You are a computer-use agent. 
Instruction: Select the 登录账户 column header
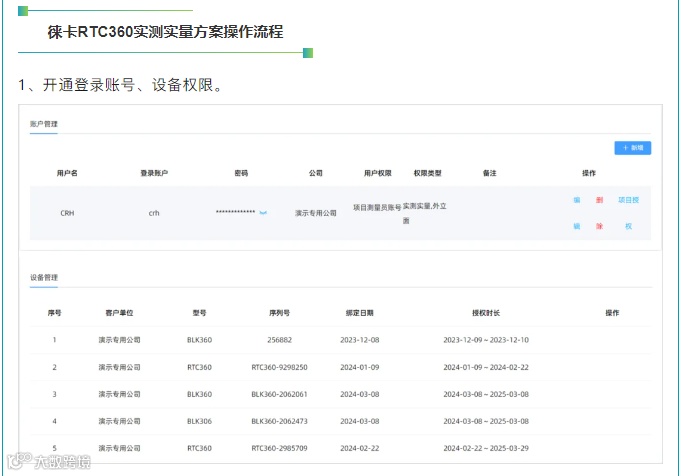pos(154,173)
